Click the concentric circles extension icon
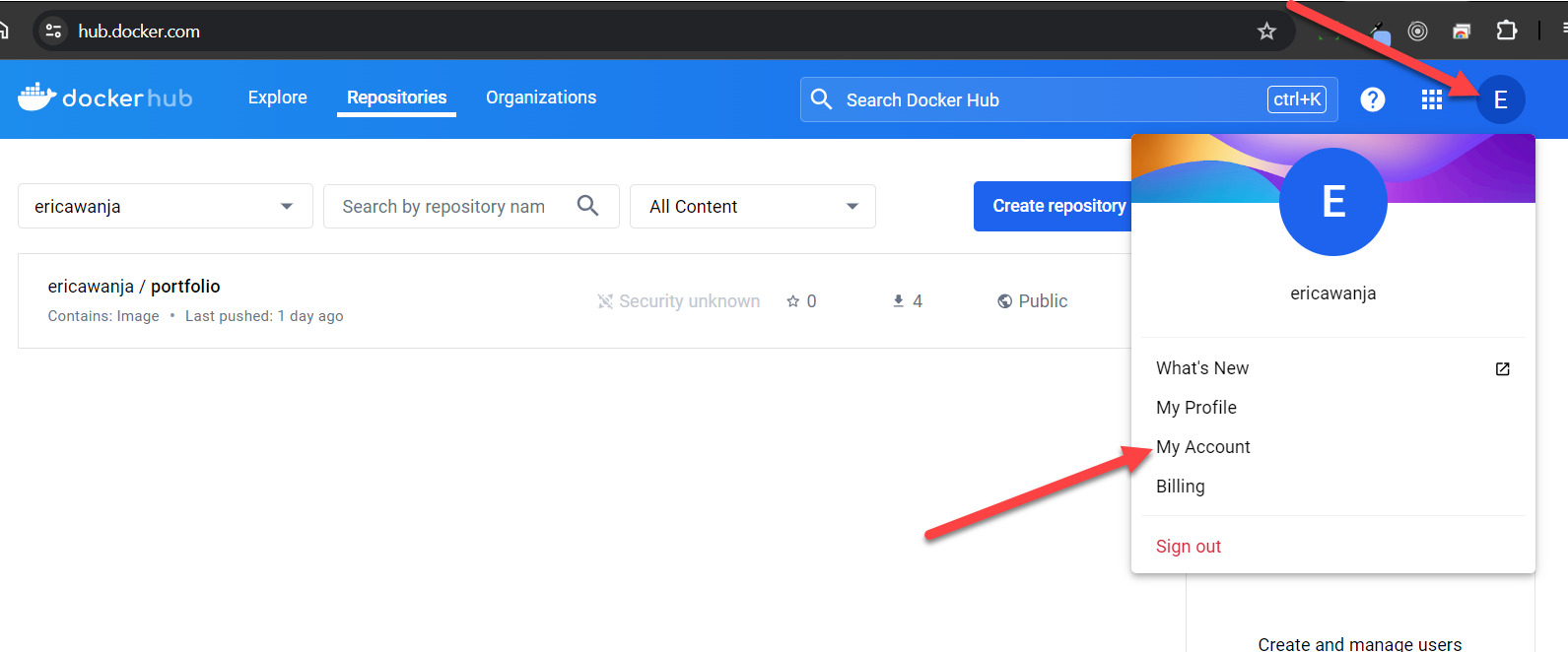 [x=1417, y=32]
